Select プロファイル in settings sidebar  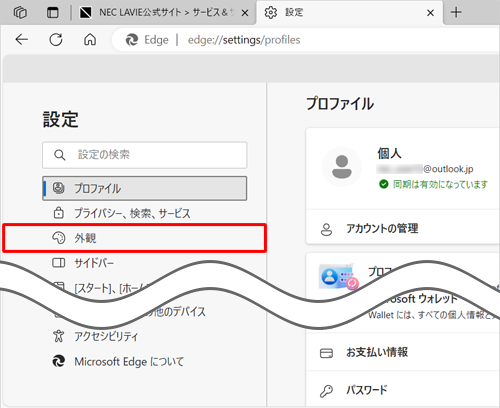[x=145, y=188]
